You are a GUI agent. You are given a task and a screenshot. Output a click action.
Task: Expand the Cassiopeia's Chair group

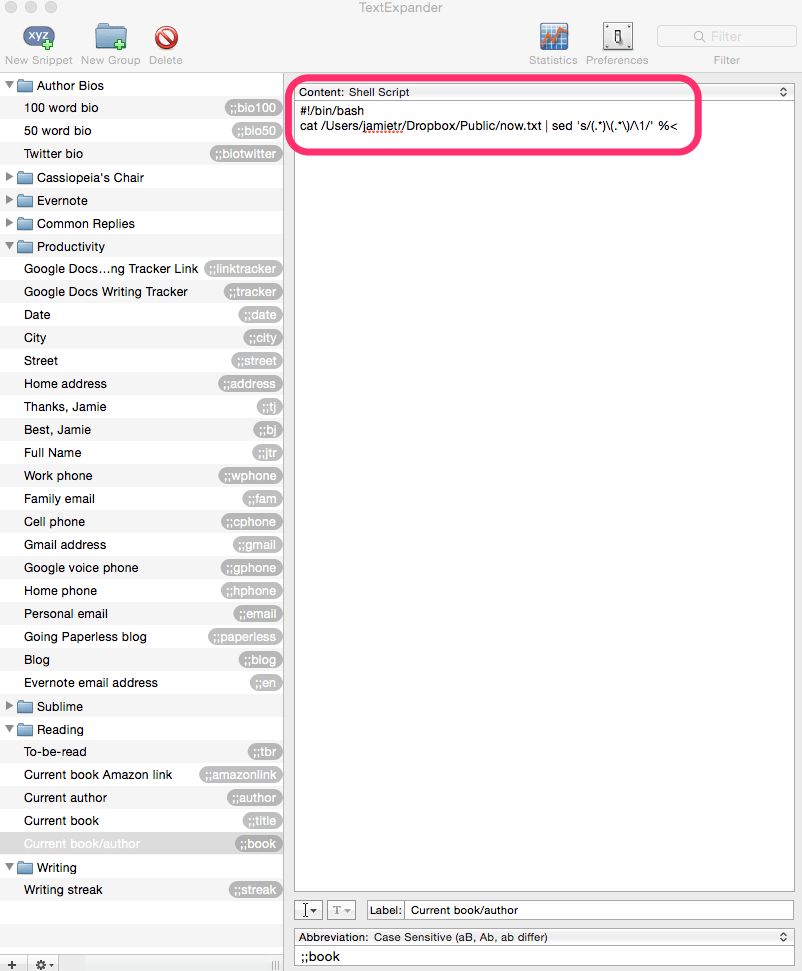[x=9, y=177]
